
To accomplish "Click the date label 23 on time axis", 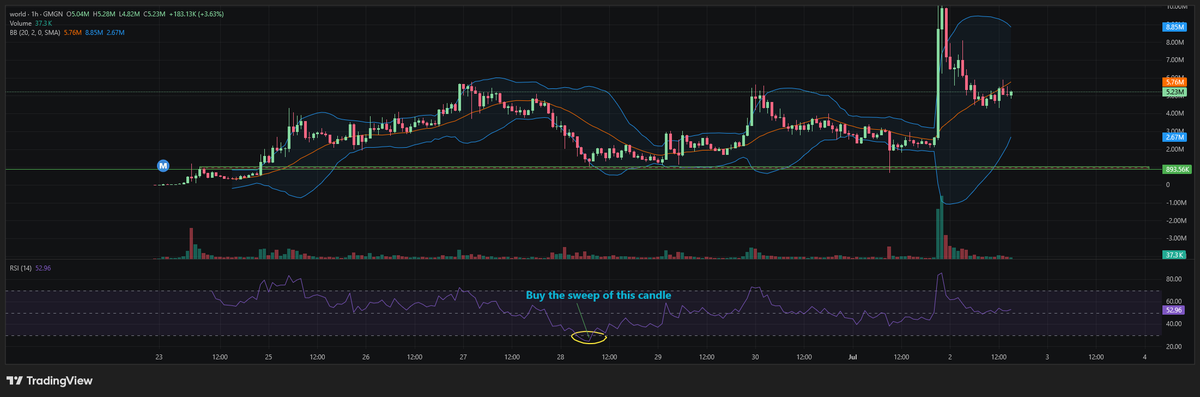I will [x=160, y=356].
